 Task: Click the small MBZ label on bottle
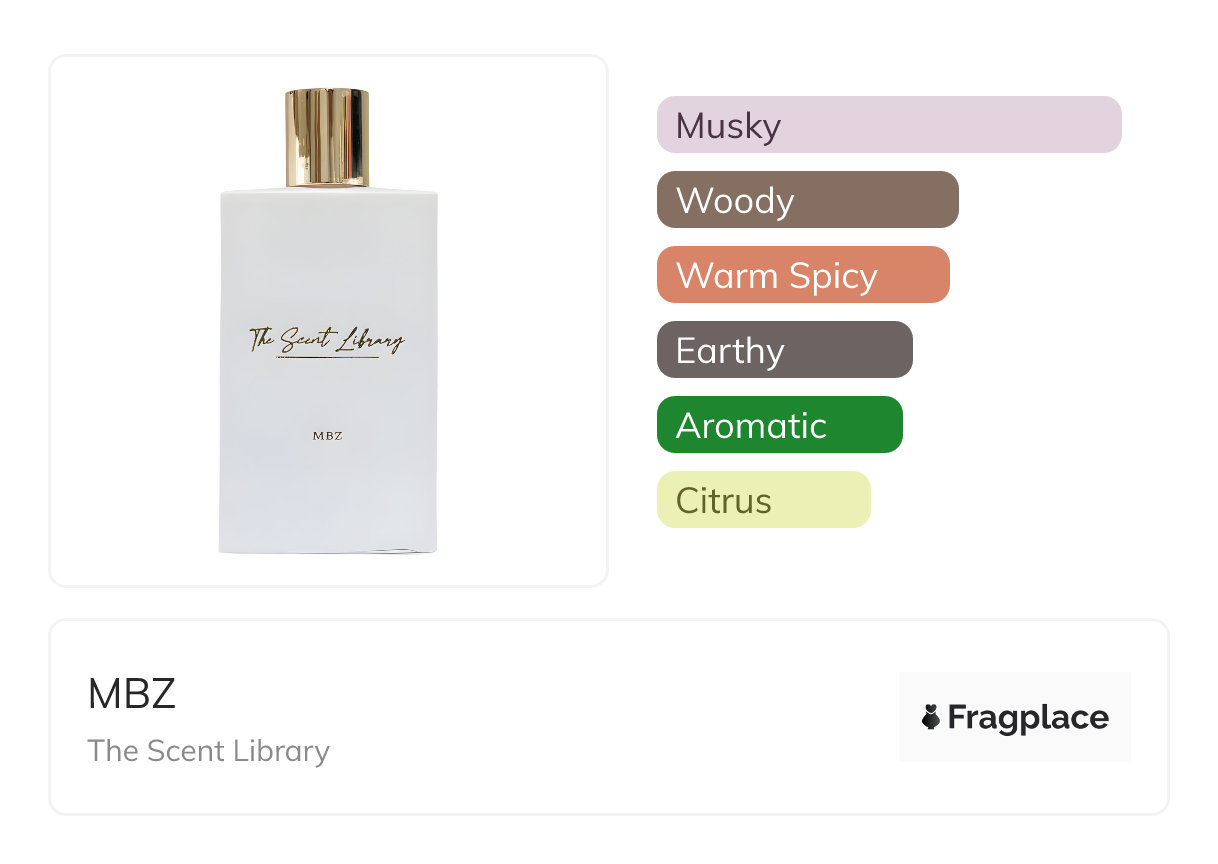click(328, 436)
